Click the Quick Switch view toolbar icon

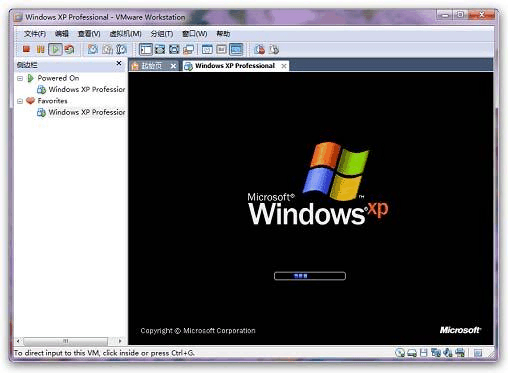(160, 49)
